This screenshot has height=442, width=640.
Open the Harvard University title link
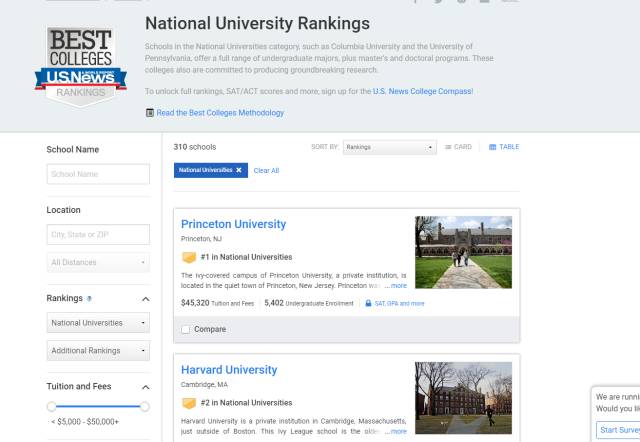click(229, 370)
